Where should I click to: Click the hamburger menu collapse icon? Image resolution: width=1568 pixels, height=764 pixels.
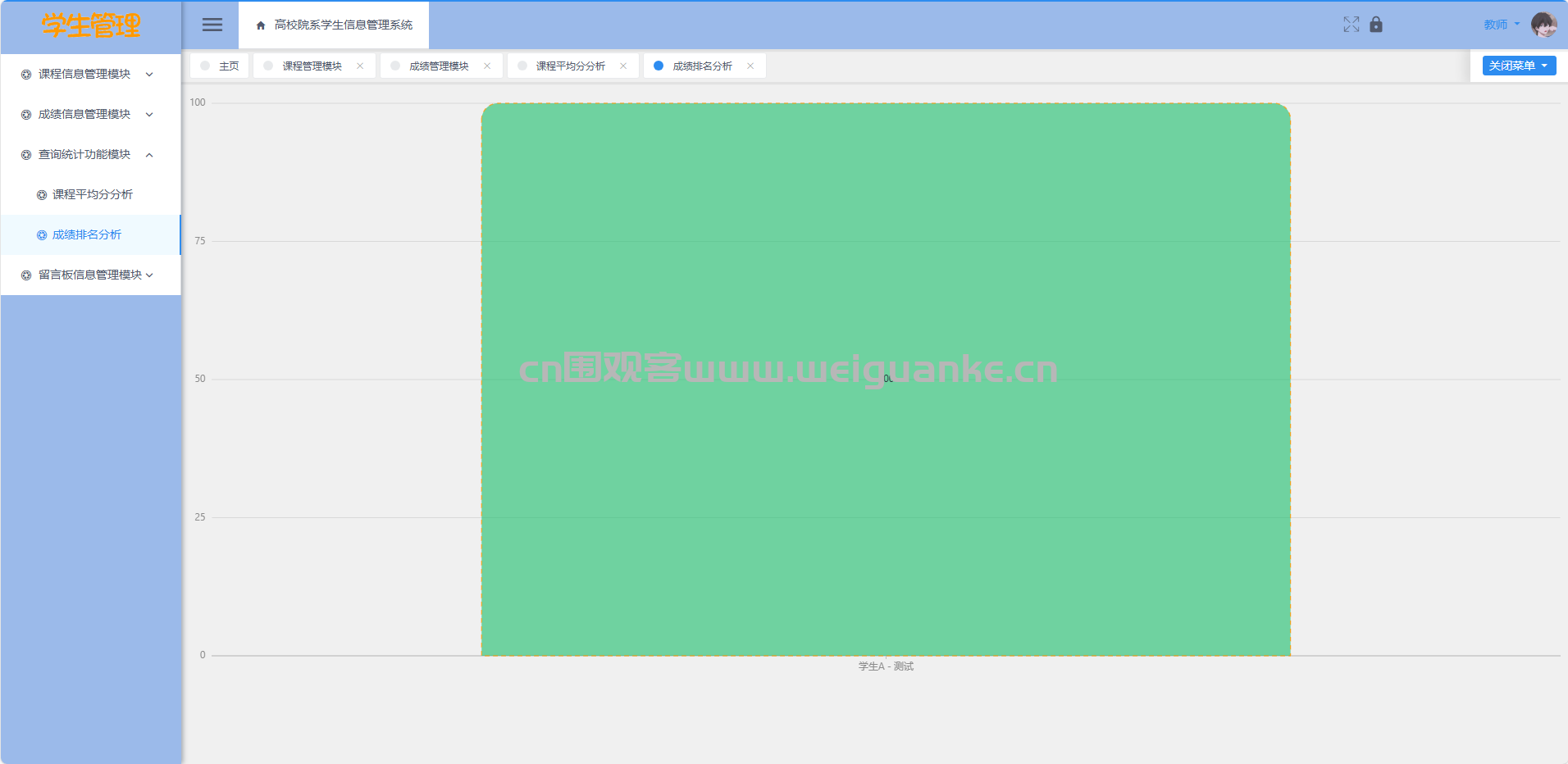point(212,25)
